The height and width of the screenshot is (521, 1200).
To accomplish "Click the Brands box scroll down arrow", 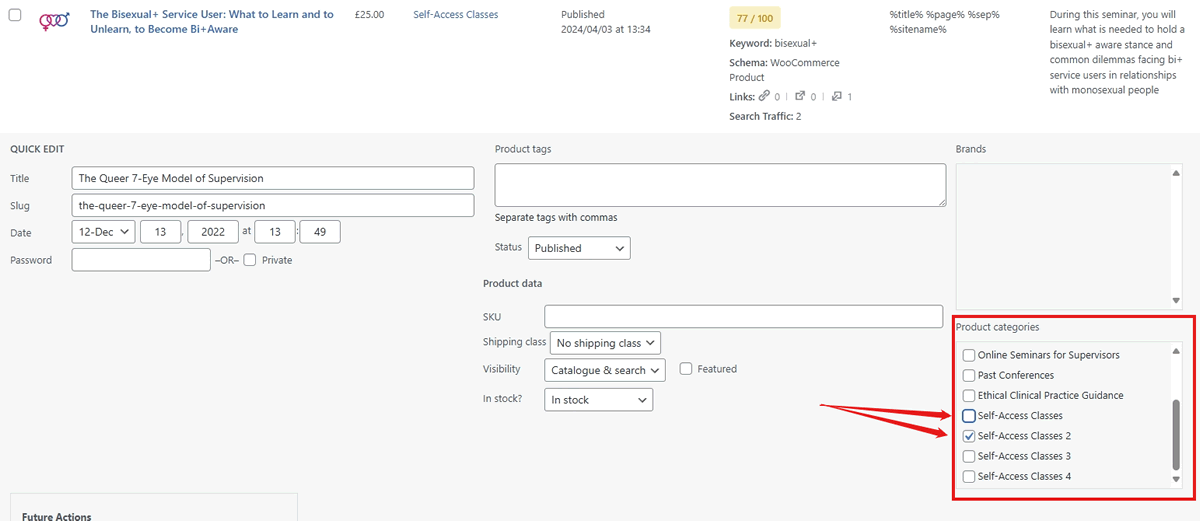I will (x=1175, y=301).
